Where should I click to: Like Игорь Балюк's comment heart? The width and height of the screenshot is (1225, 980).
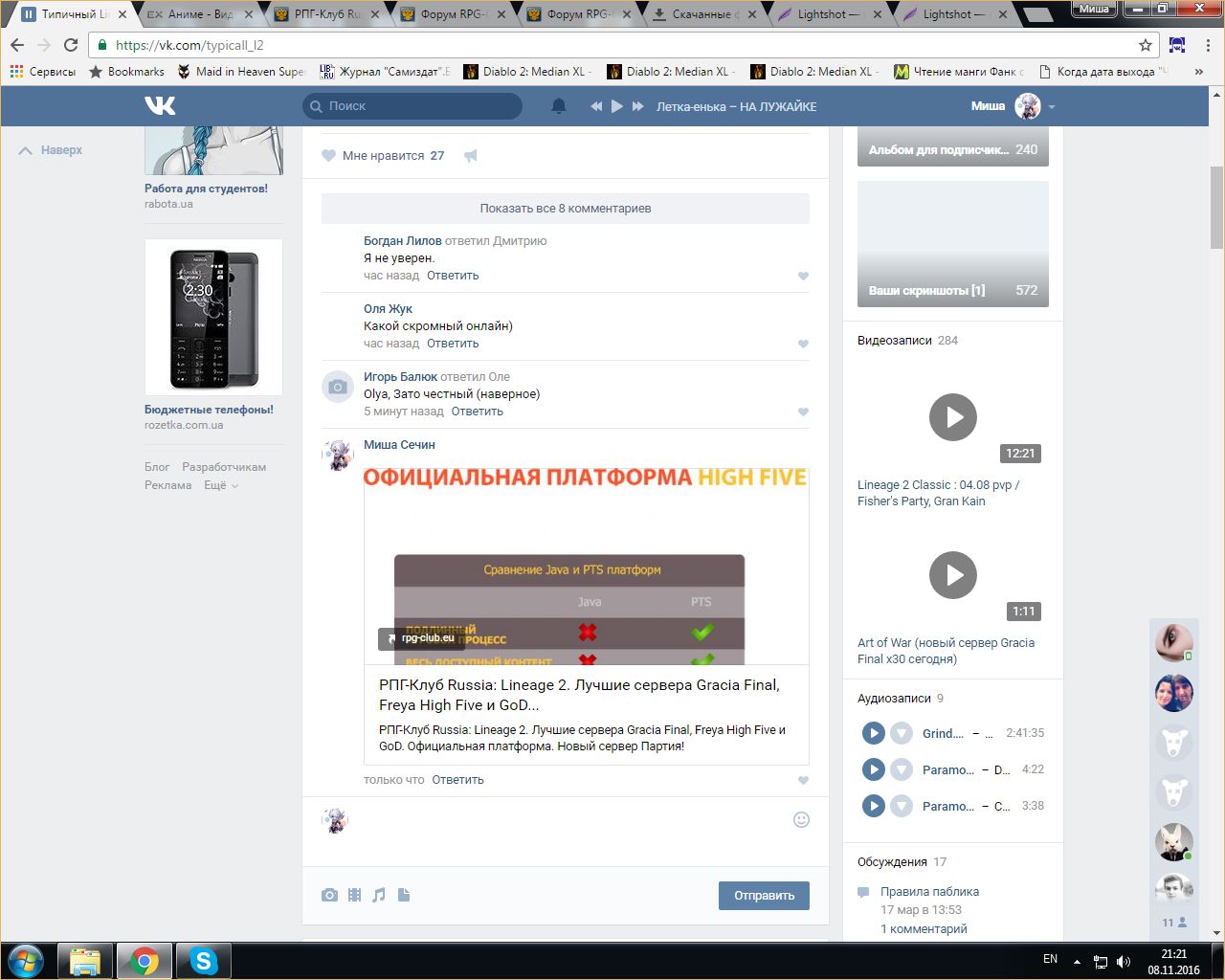803,412
